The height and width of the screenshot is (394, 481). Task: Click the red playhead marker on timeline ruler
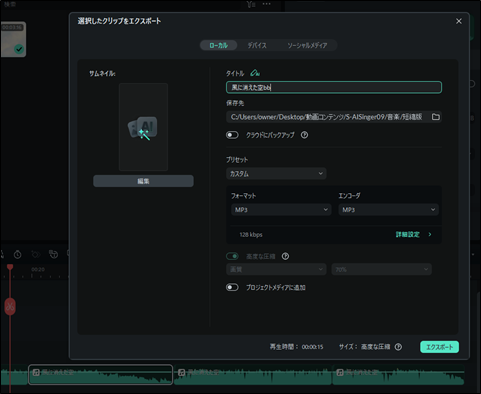coord(10,267)
